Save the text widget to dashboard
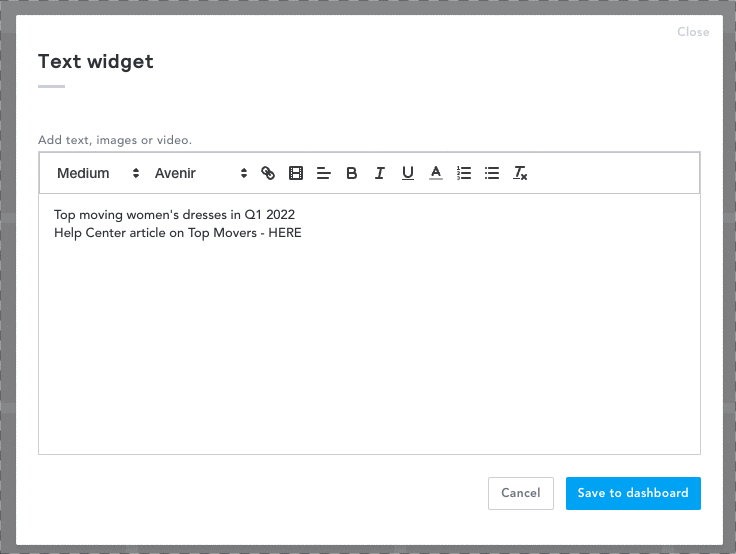The image size is (736, 554). point(633,493)
